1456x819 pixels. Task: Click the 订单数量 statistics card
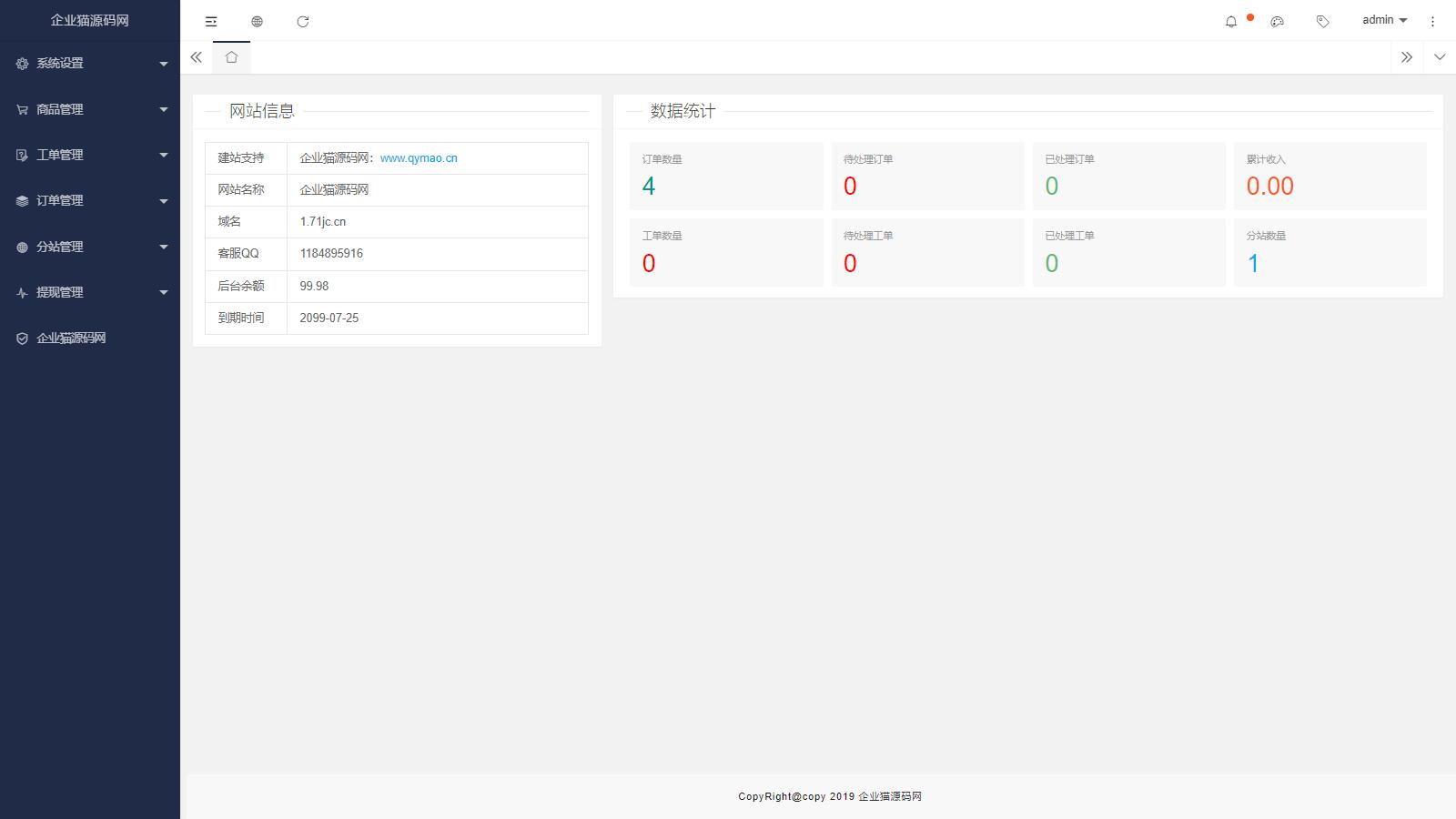[x=726, y=176]
